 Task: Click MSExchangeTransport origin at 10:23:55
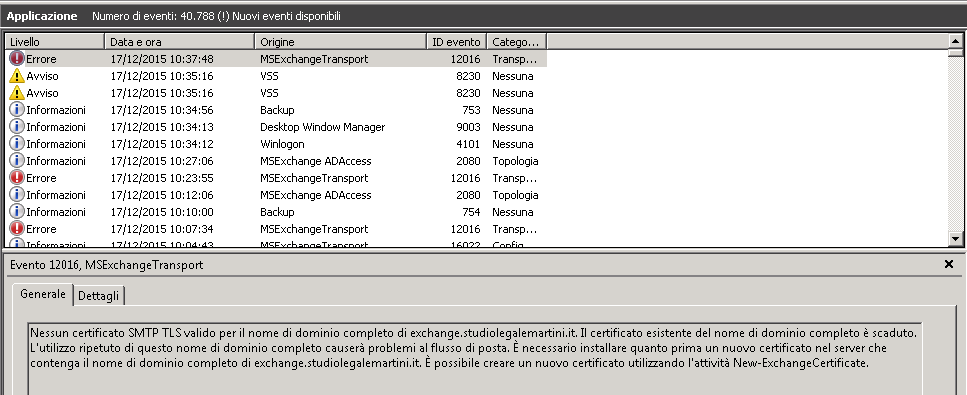coord(314,178)
